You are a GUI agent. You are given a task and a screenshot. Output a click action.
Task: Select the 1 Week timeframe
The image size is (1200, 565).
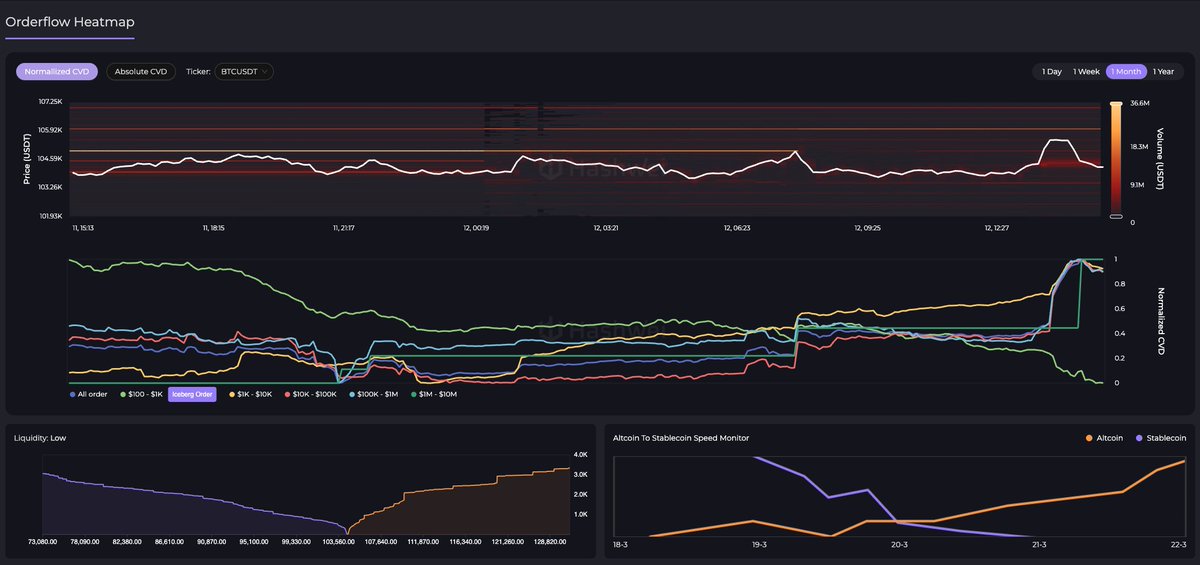(x=1086, y=72)
